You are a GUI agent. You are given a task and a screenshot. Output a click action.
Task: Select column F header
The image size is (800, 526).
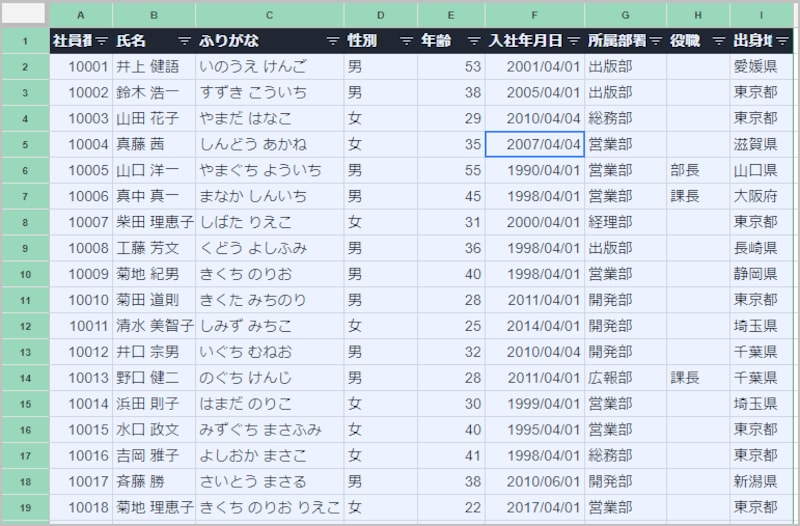point(535,15)
